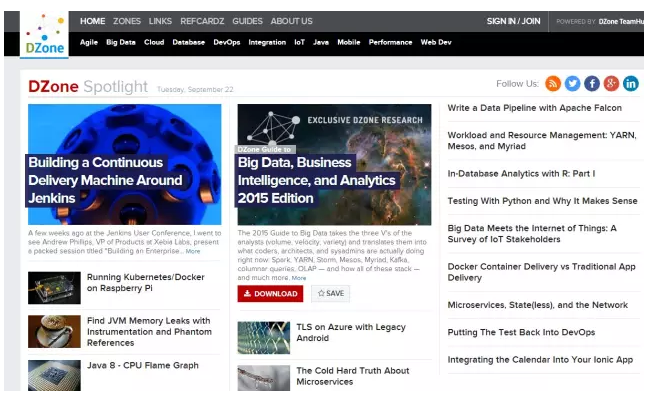The height and width of the screenshot is (395, 648).
Task: Select the Mobile zone
Action: pyautogui.click(x=348, y=42)
